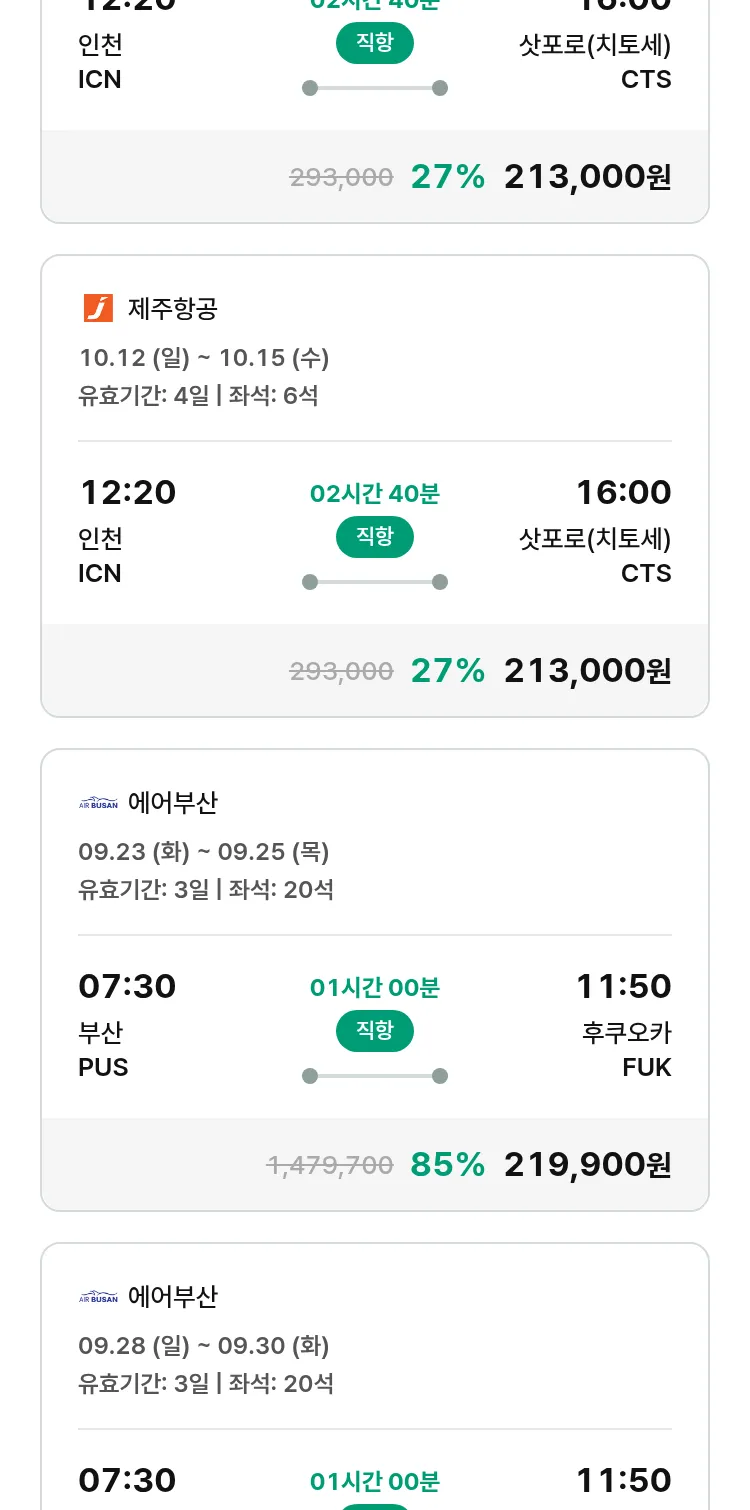The width and height of the screenshot is (750, 1510).
Task: Tap 유효기간: 4일 | 좌석: 6석 info line
Action: (198, 395)
